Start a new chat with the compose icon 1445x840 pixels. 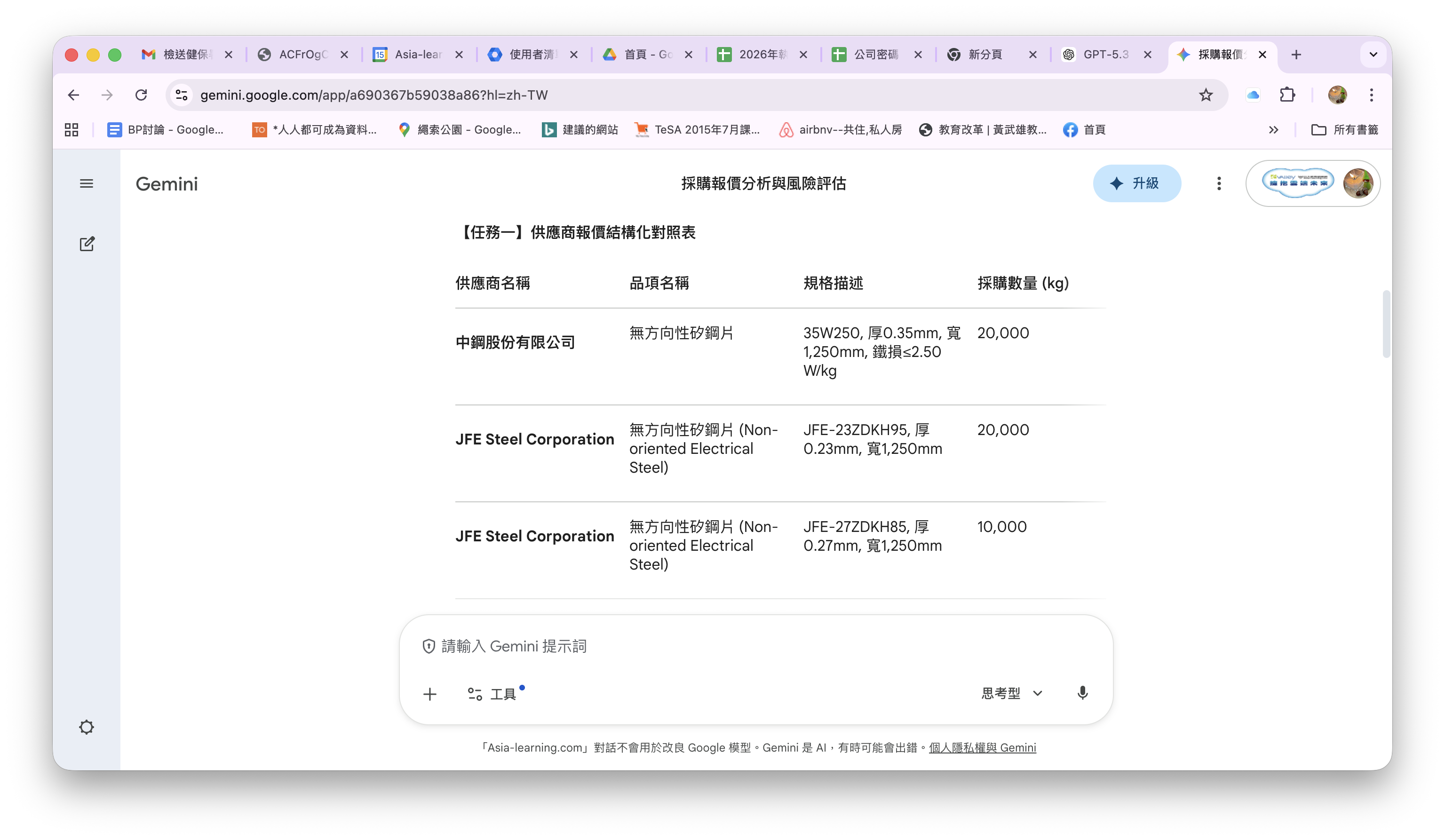click(x=87, y=244)
